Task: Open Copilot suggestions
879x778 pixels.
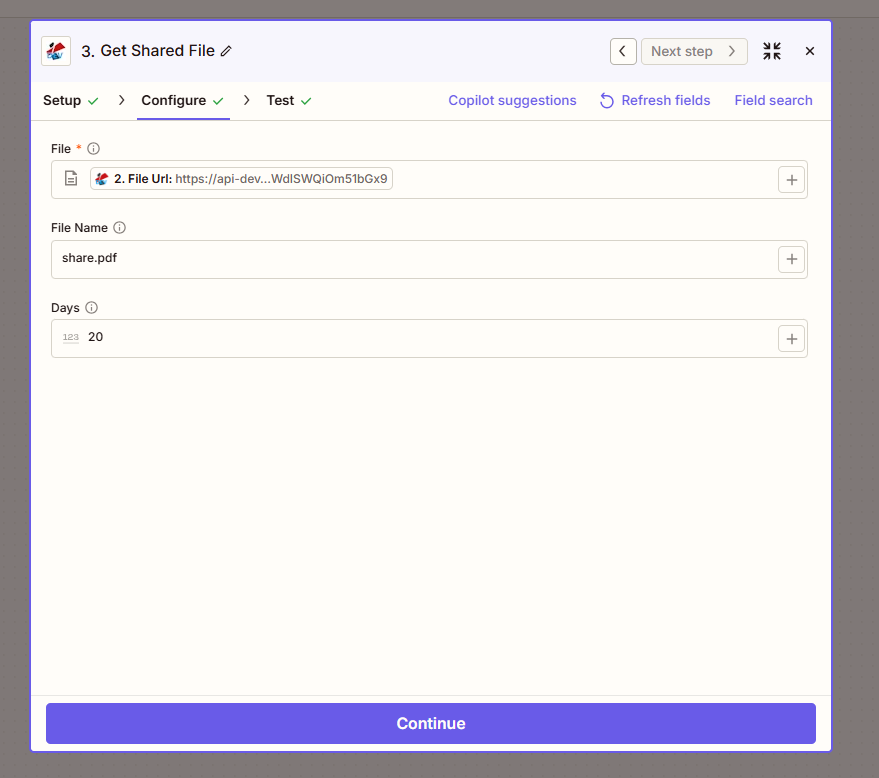Action: [x=512, y=100]
